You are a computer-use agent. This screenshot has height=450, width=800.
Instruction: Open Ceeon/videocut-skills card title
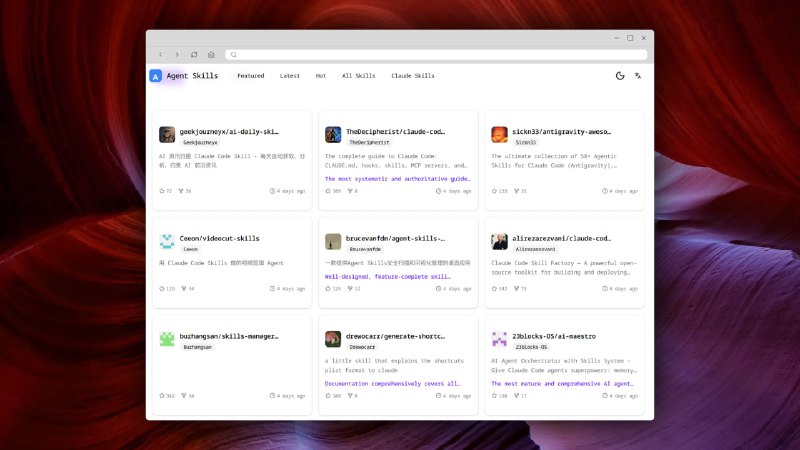[219, 238]
